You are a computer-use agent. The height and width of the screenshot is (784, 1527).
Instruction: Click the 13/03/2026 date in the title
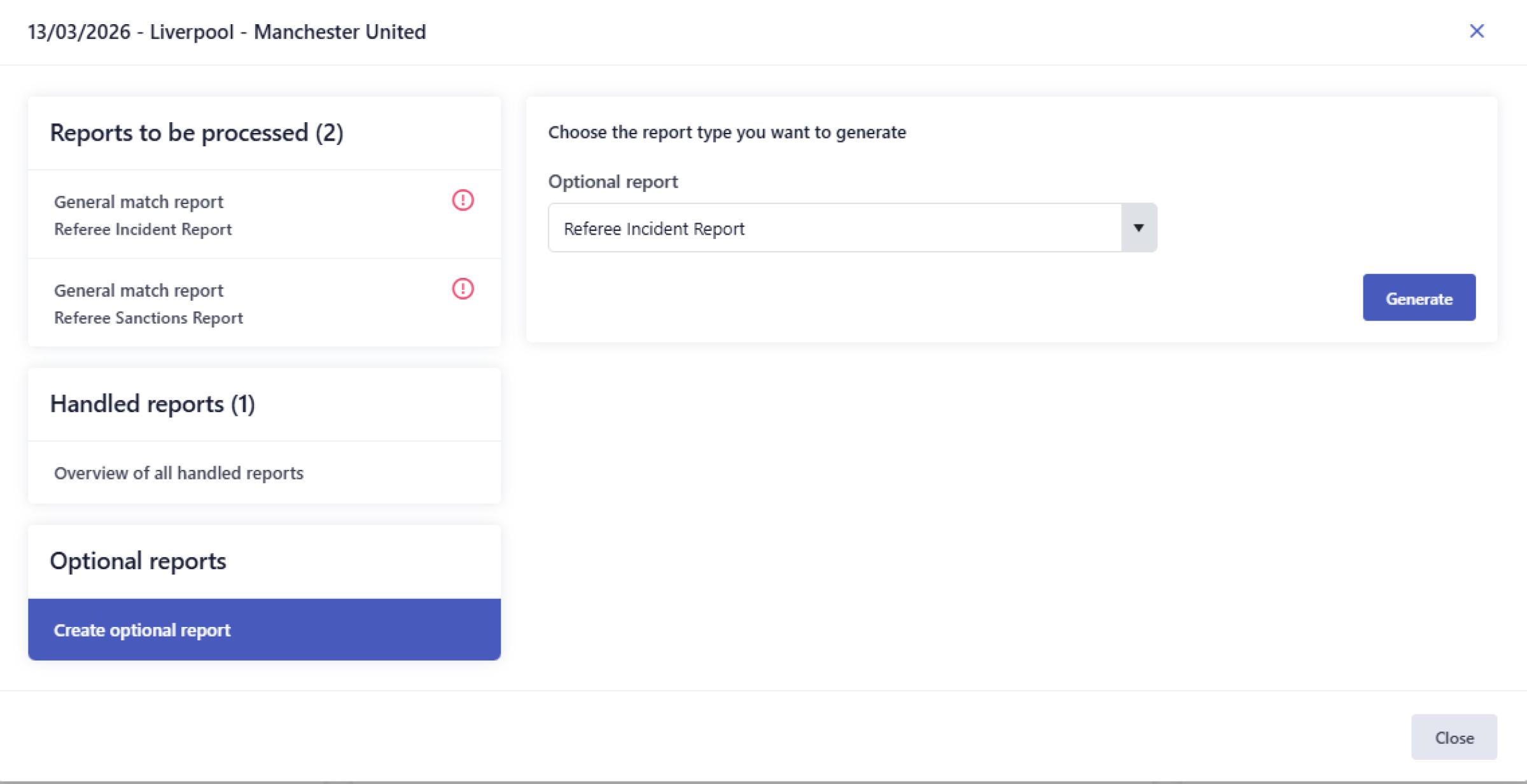tap(79, 32)
